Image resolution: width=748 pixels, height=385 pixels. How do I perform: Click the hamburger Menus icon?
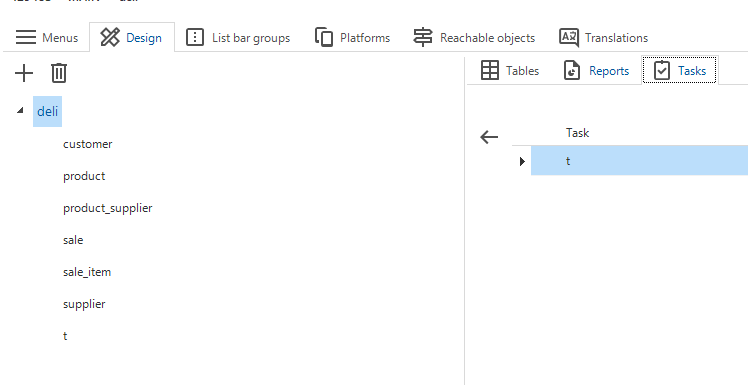[26, 37]
